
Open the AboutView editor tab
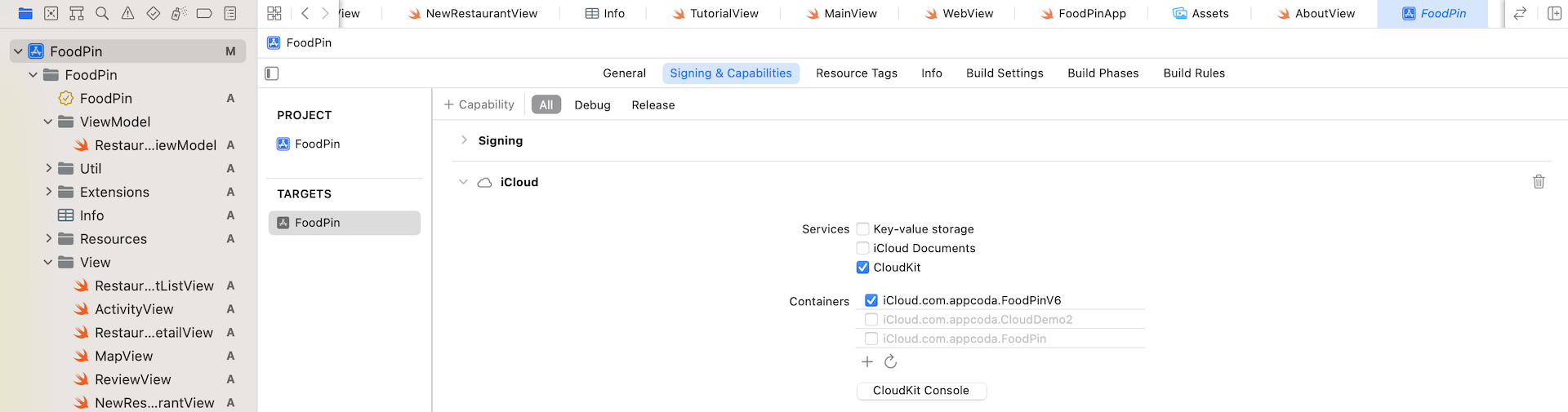(x=1315, y=14)
